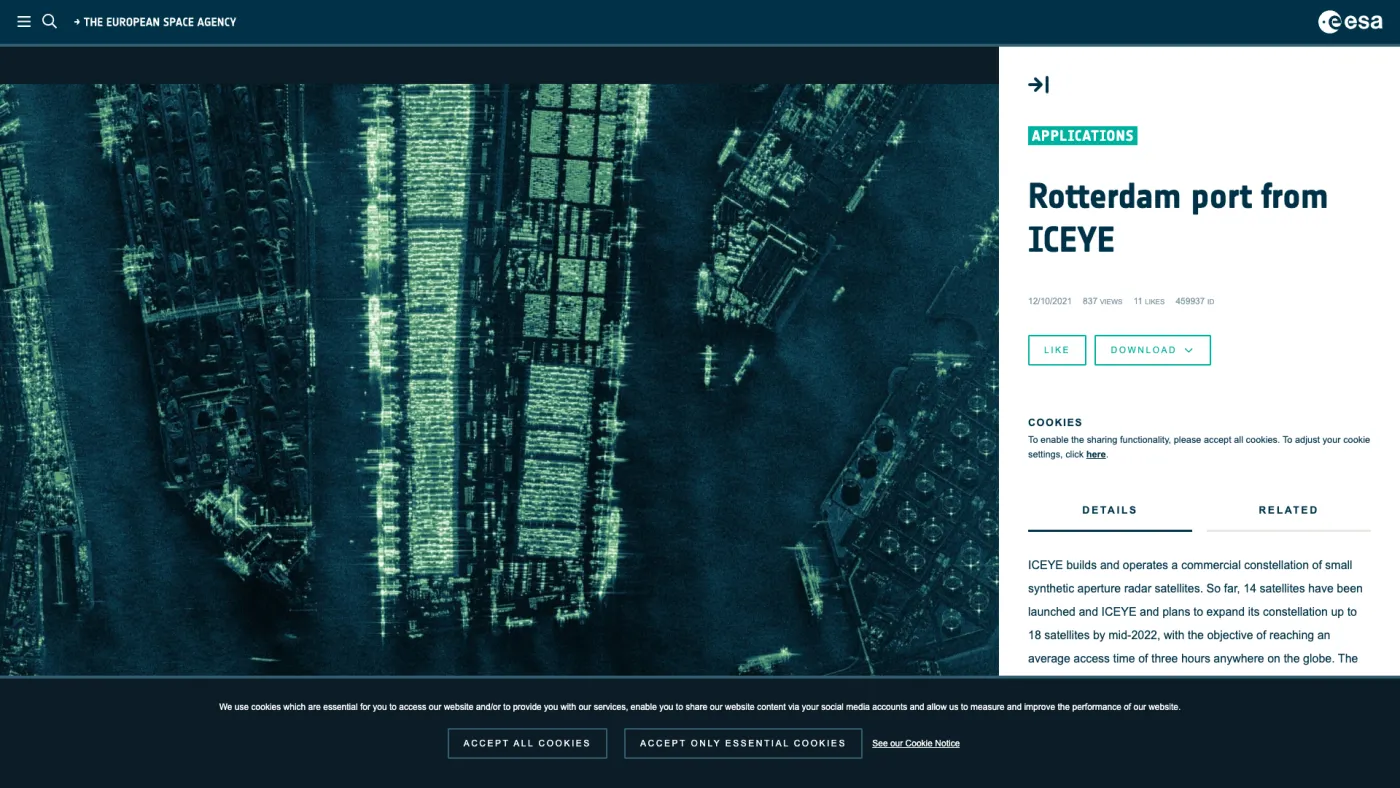
Task: Switch to the DETAILS tab
Action: [x=1109, y=510]
